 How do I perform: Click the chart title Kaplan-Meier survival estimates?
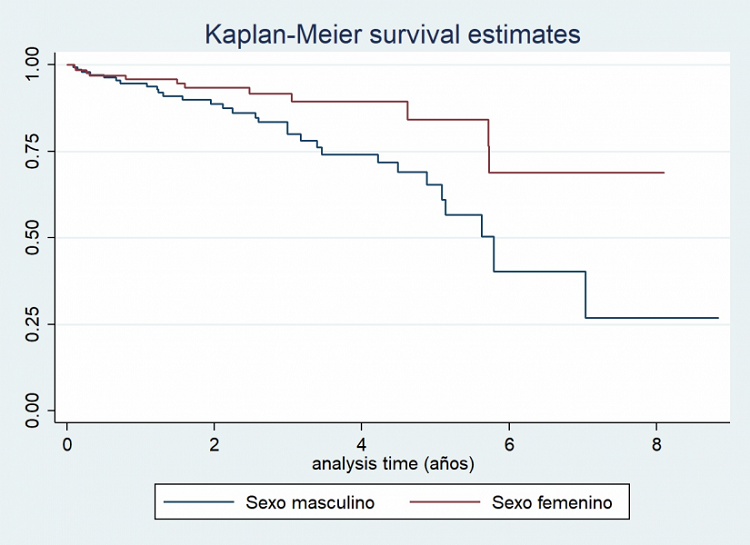coord(392,34)
